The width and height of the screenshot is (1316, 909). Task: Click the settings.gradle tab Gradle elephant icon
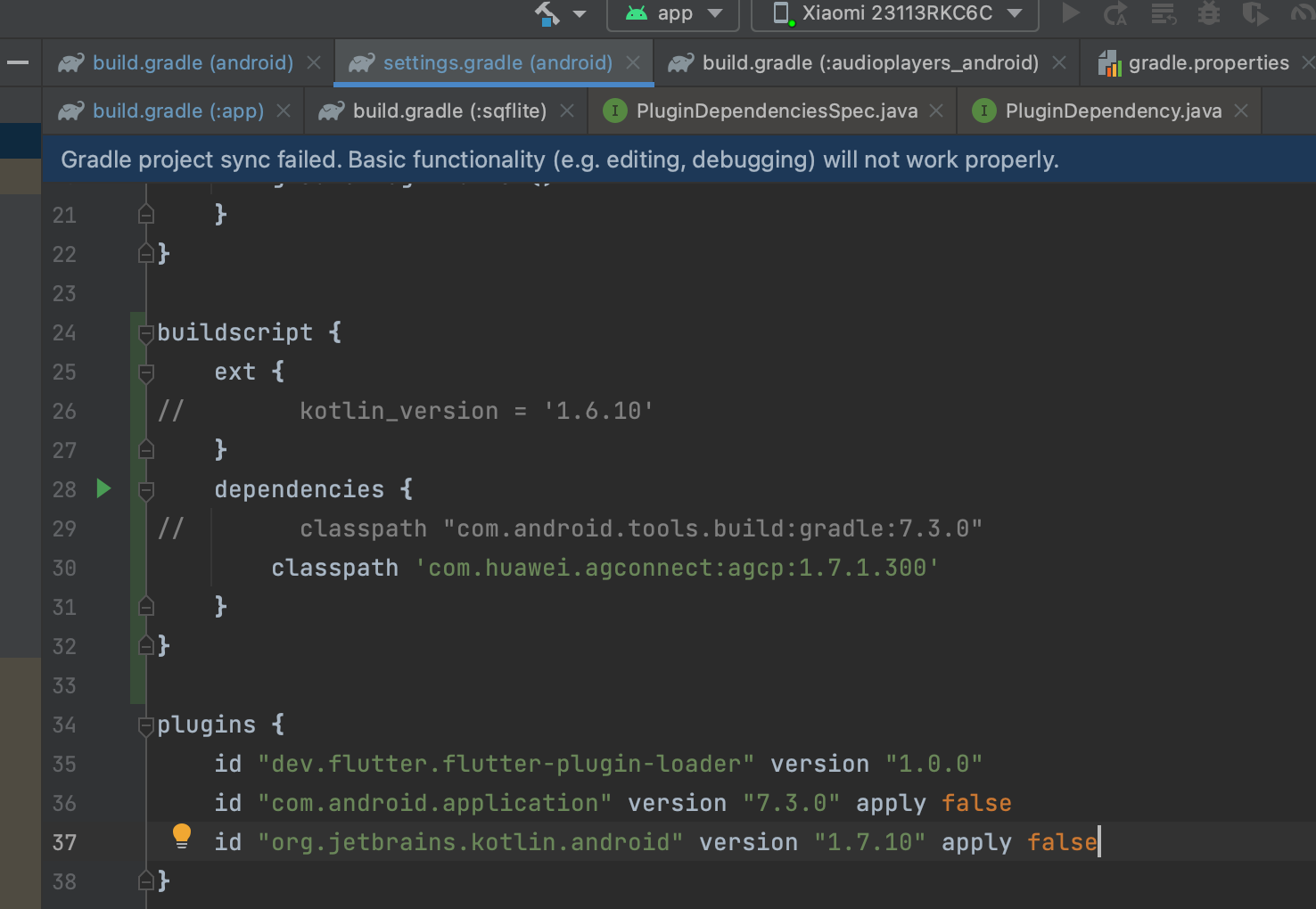(x=361, y=63)
